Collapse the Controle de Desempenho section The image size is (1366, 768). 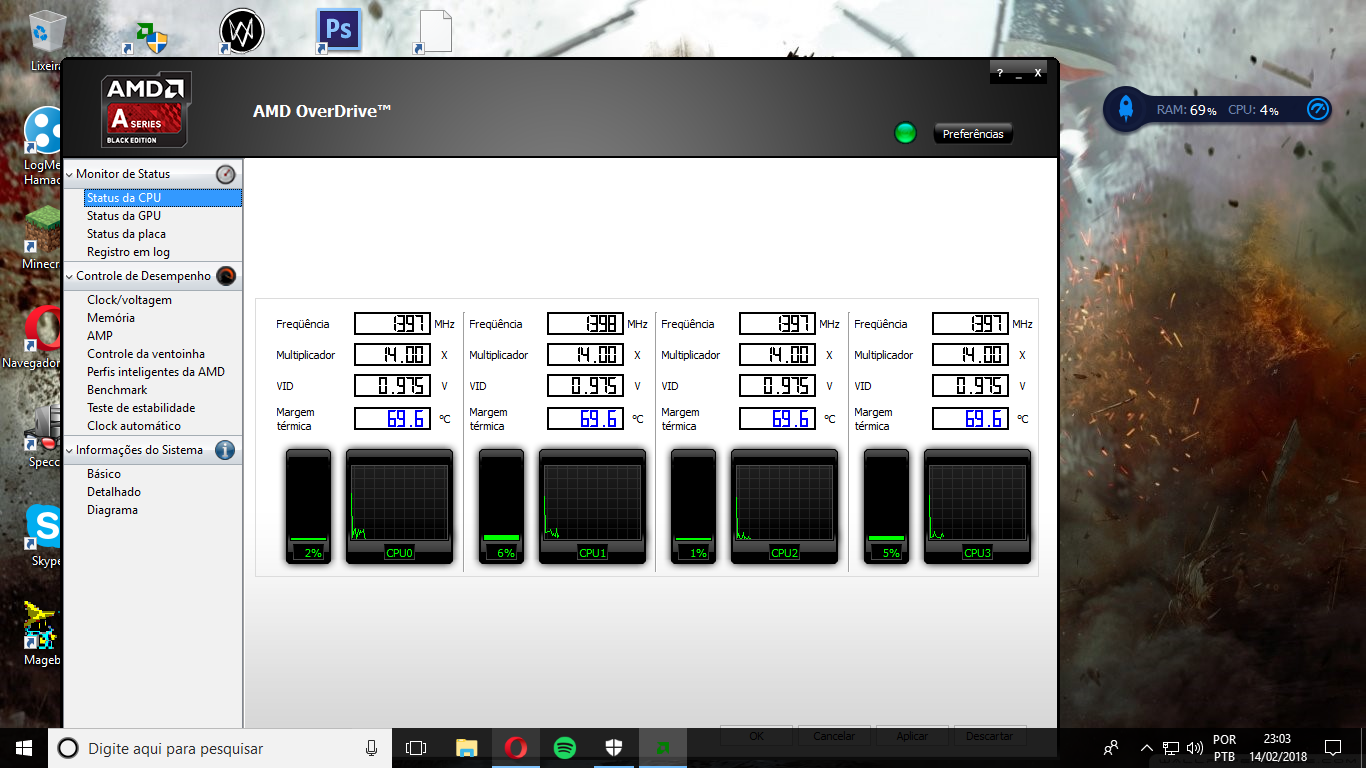coord(70,276)
